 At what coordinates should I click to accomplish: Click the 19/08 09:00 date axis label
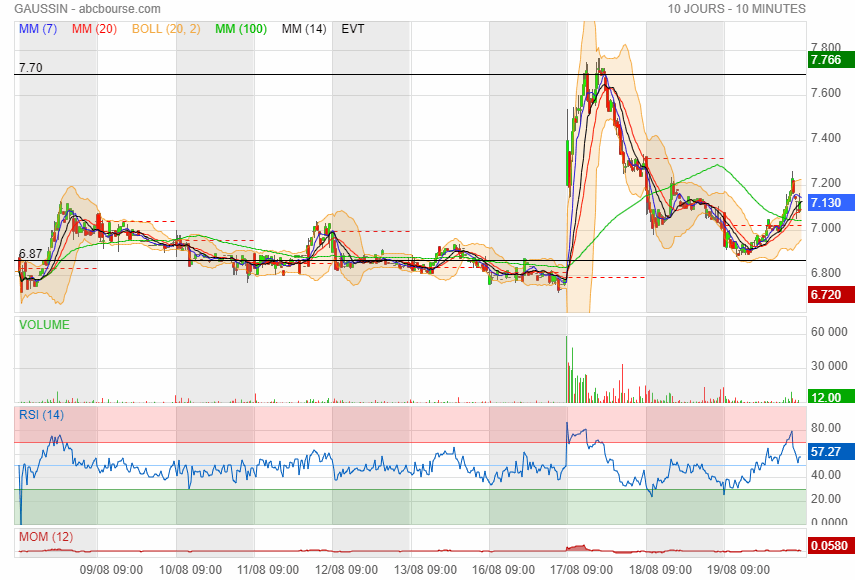[738, 570]
